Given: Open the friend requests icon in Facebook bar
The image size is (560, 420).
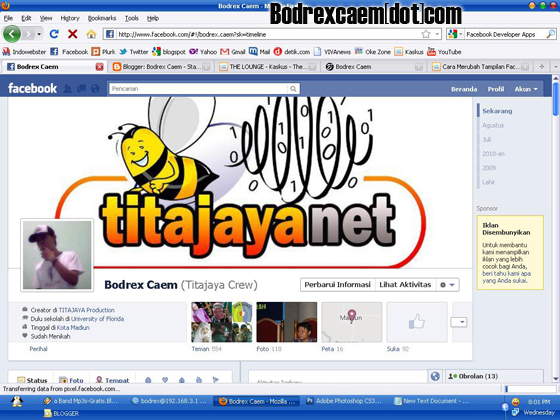Looking at the screenshot, I should point(68,89).
